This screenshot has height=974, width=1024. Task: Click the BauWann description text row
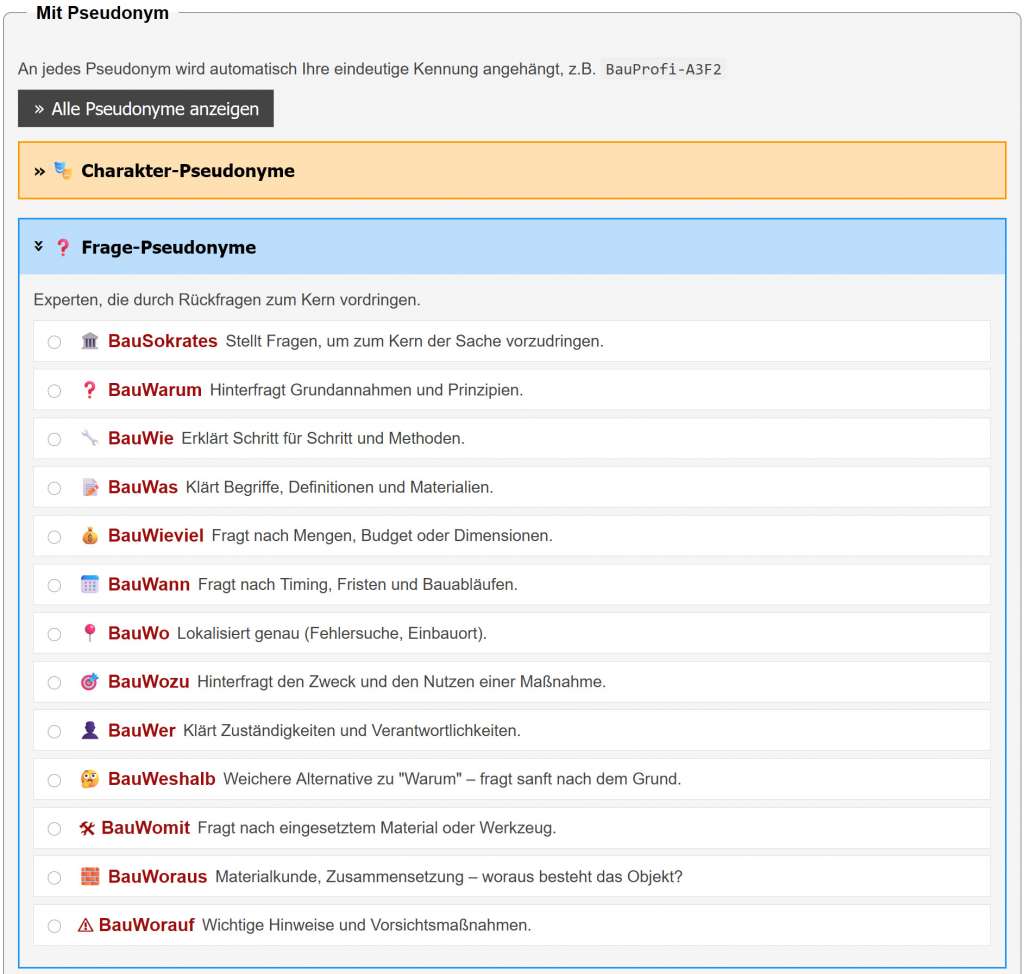[357, 584]
